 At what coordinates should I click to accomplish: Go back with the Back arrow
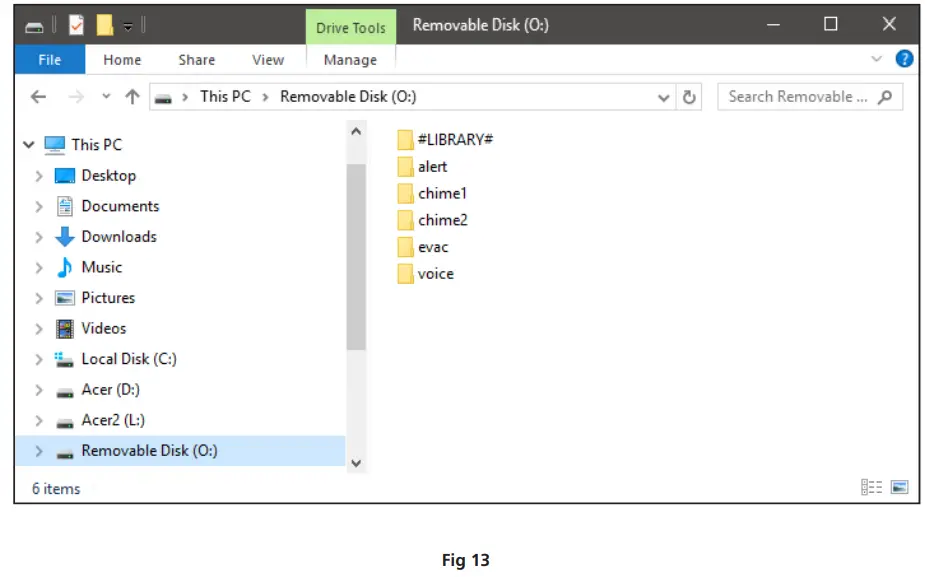[x=38, y=96]
